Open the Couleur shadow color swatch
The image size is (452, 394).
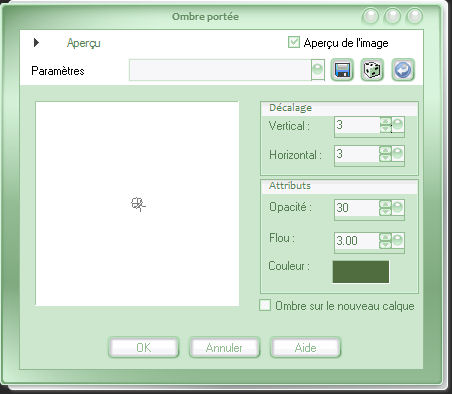pyautogui.click(x=361, y=272)
